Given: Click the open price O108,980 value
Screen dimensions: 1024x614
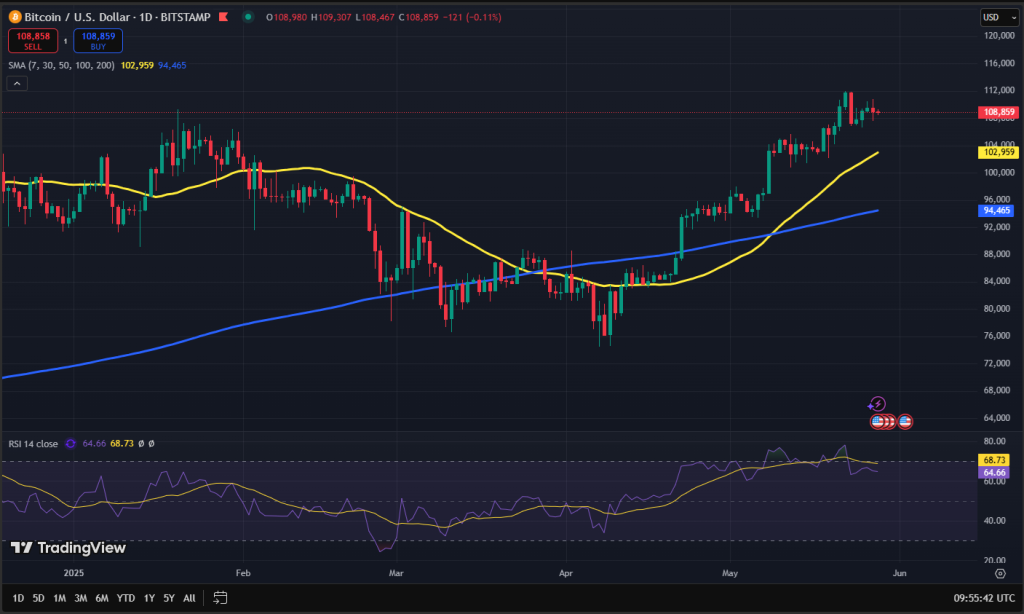Looking at the screenshot, I should click(x=286, y=17).
